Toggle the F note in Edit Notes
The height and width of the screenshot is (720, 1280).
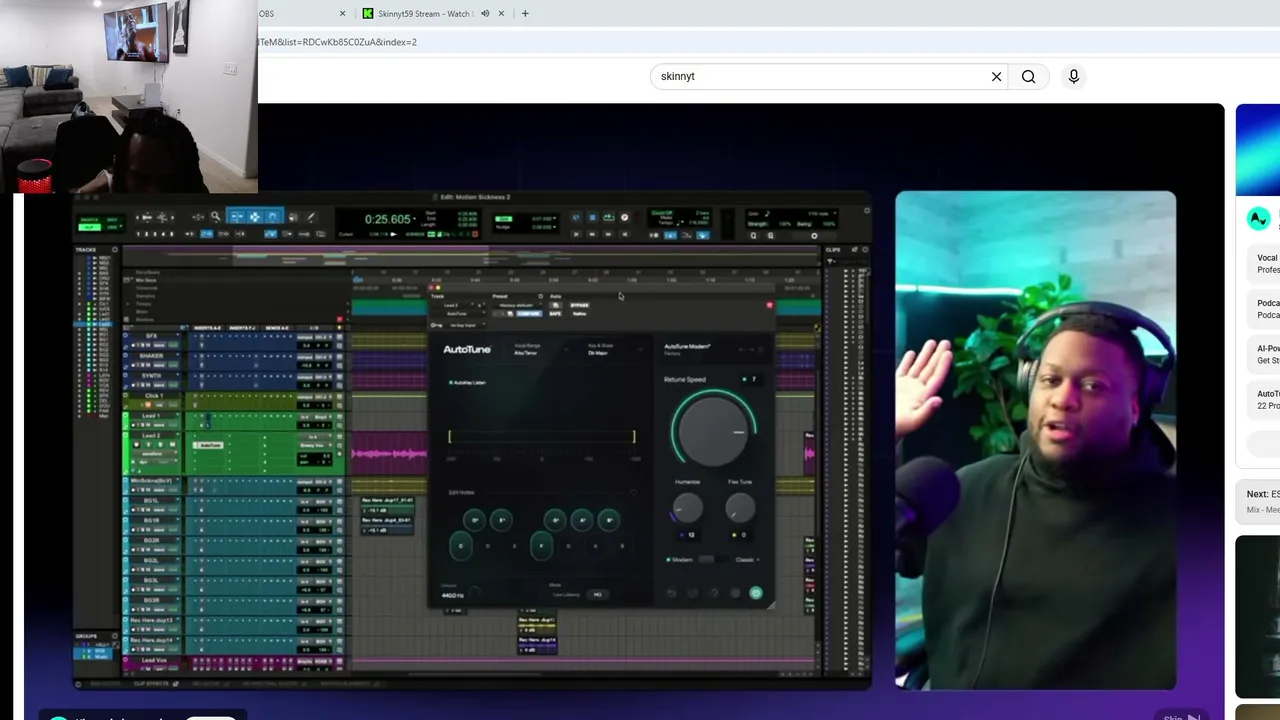[x=541, y=546]
